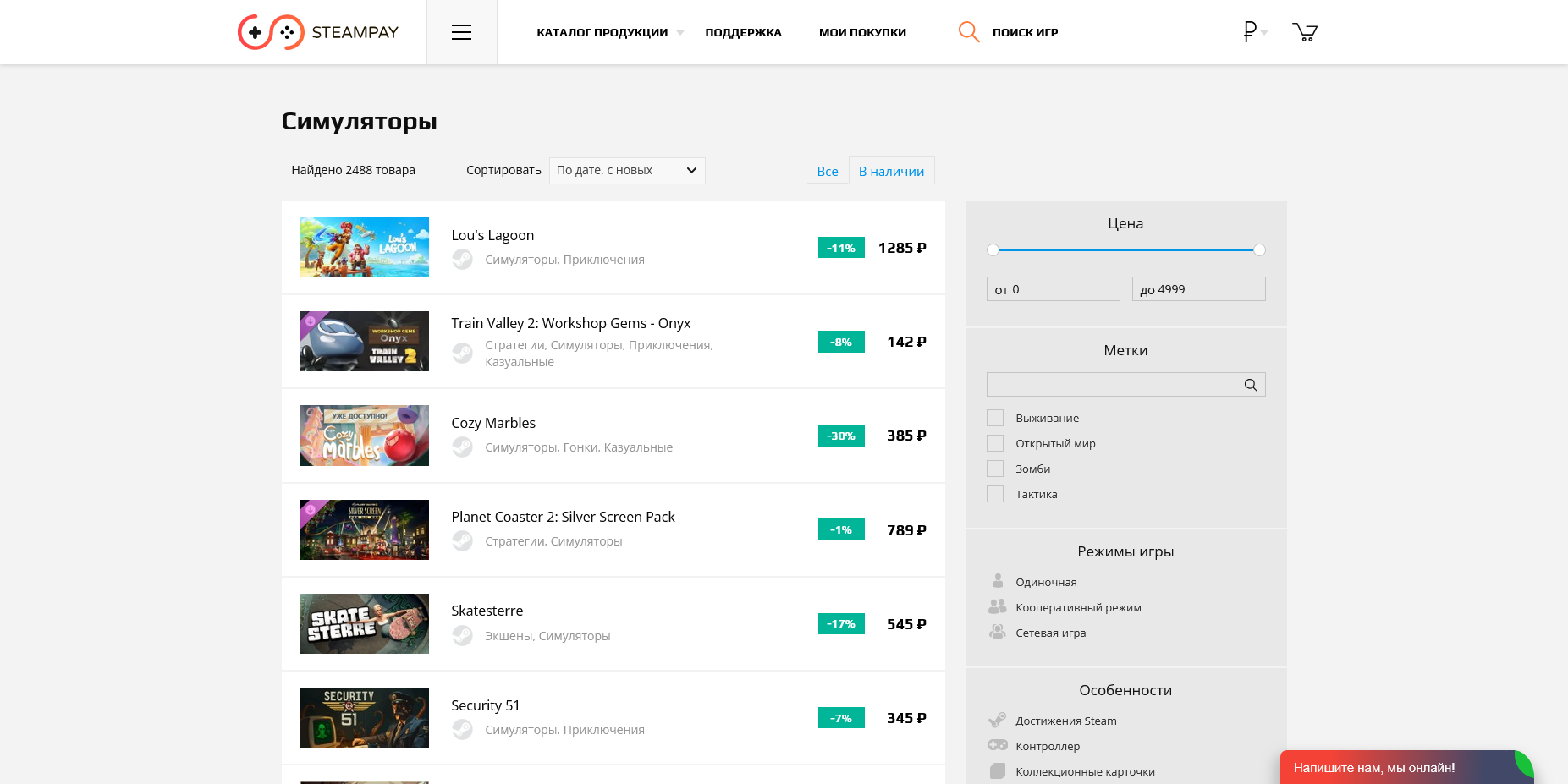The width and height of the screenshot is (1568, 784).
Task: Click the -30% discount badge for Cozy Marbles
Action: pos(841,436)
